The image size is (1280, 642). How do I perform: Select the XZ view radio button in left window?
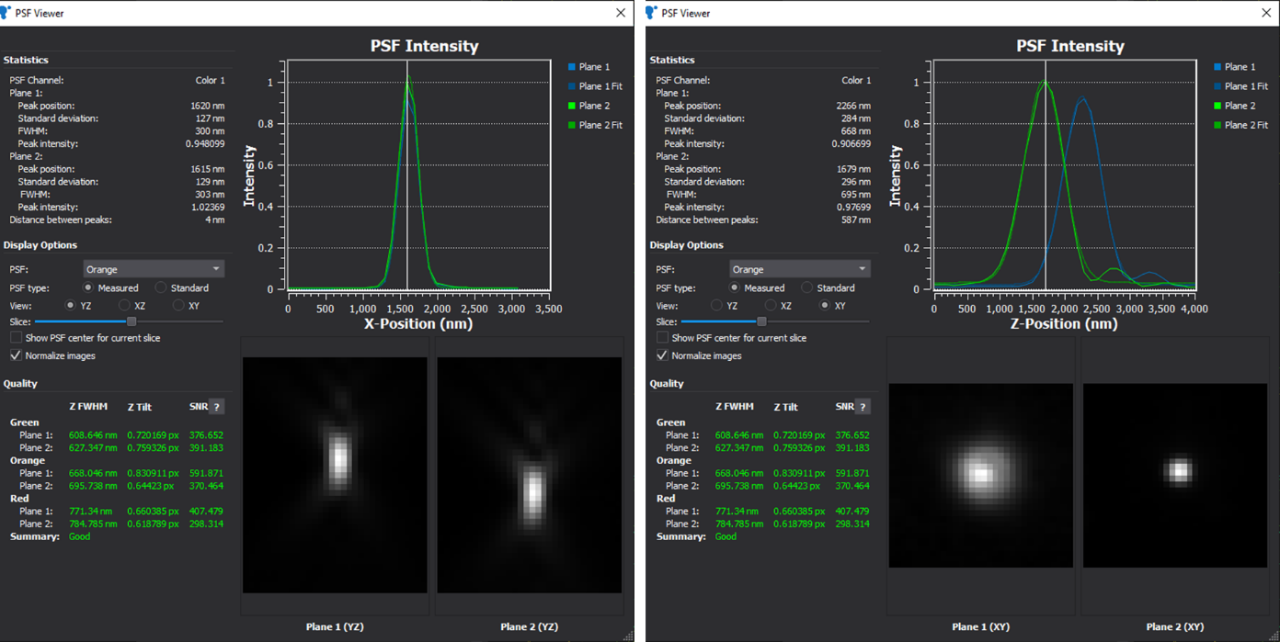click(125, 305)
